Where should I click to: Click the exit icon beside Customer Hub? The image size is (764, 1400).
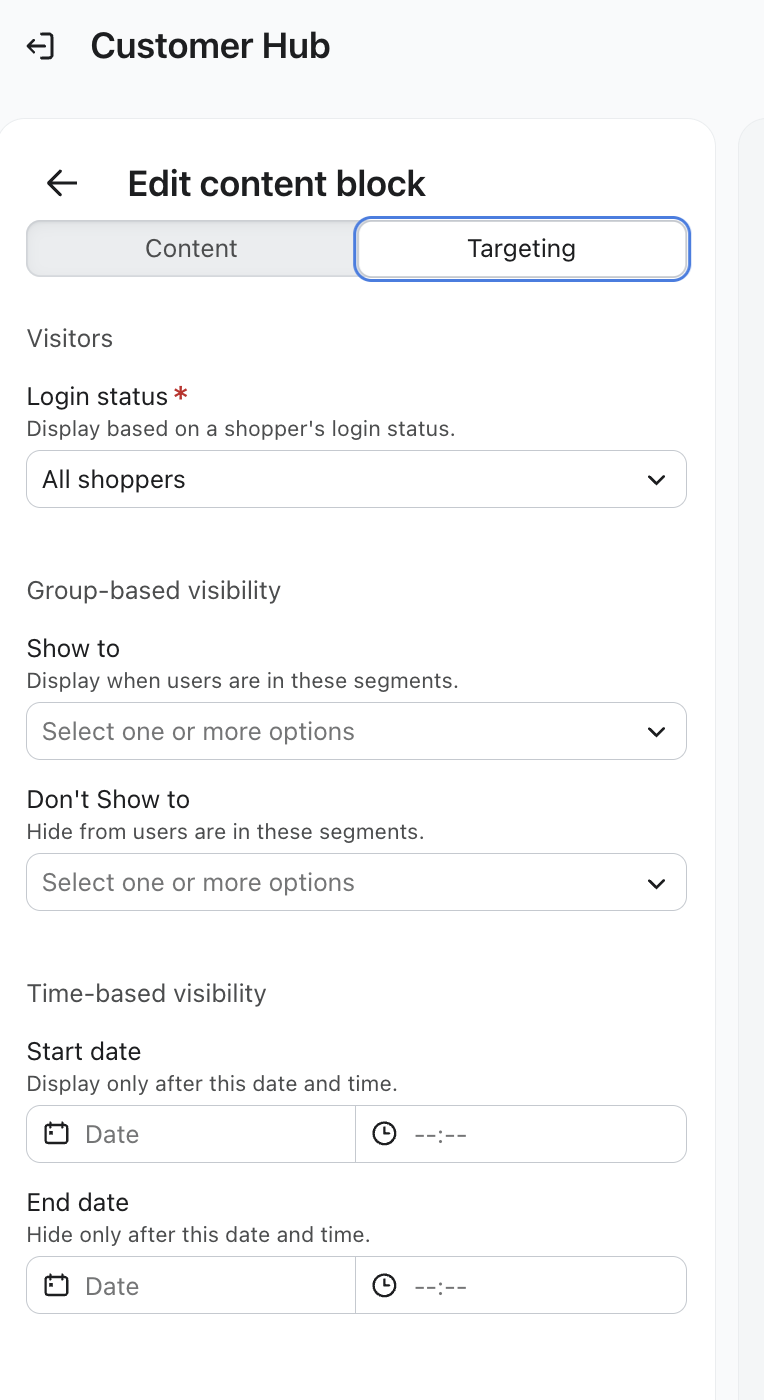pos(40,47)
